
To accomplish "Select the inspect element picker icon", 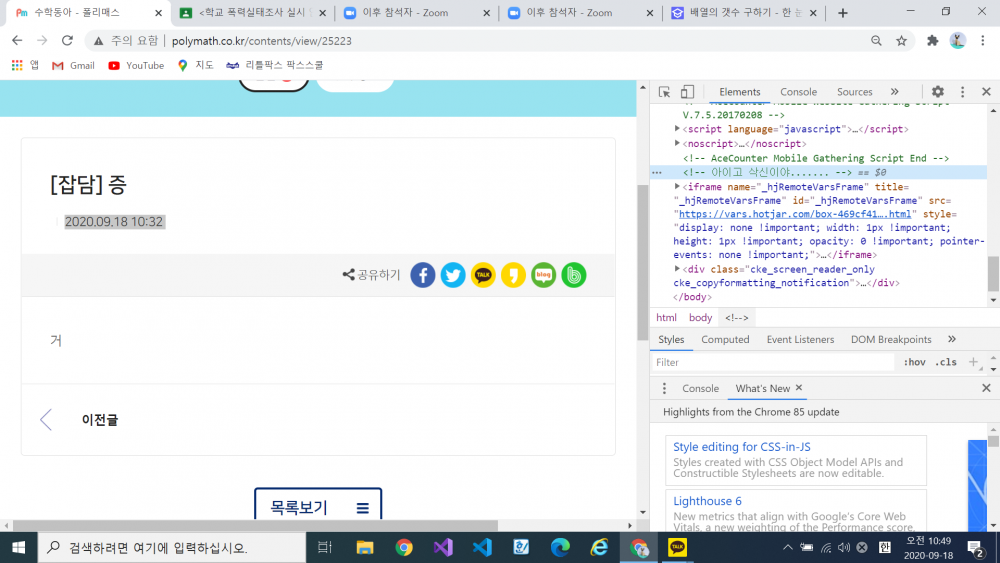I will [664, 92].
